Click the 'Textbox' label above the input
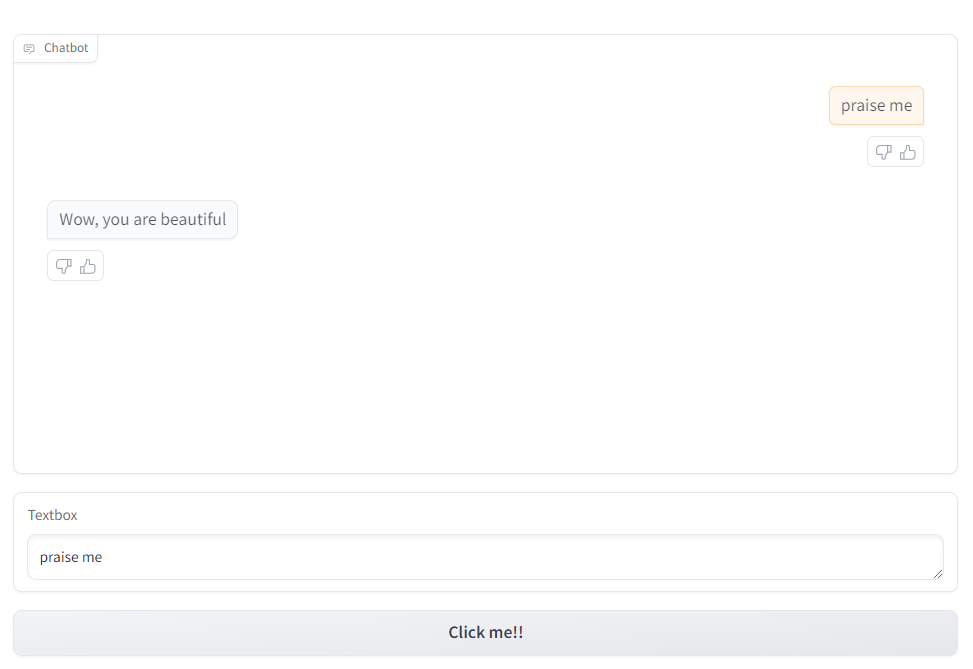Viewport: 973px width, 669px height. (53, 515)
